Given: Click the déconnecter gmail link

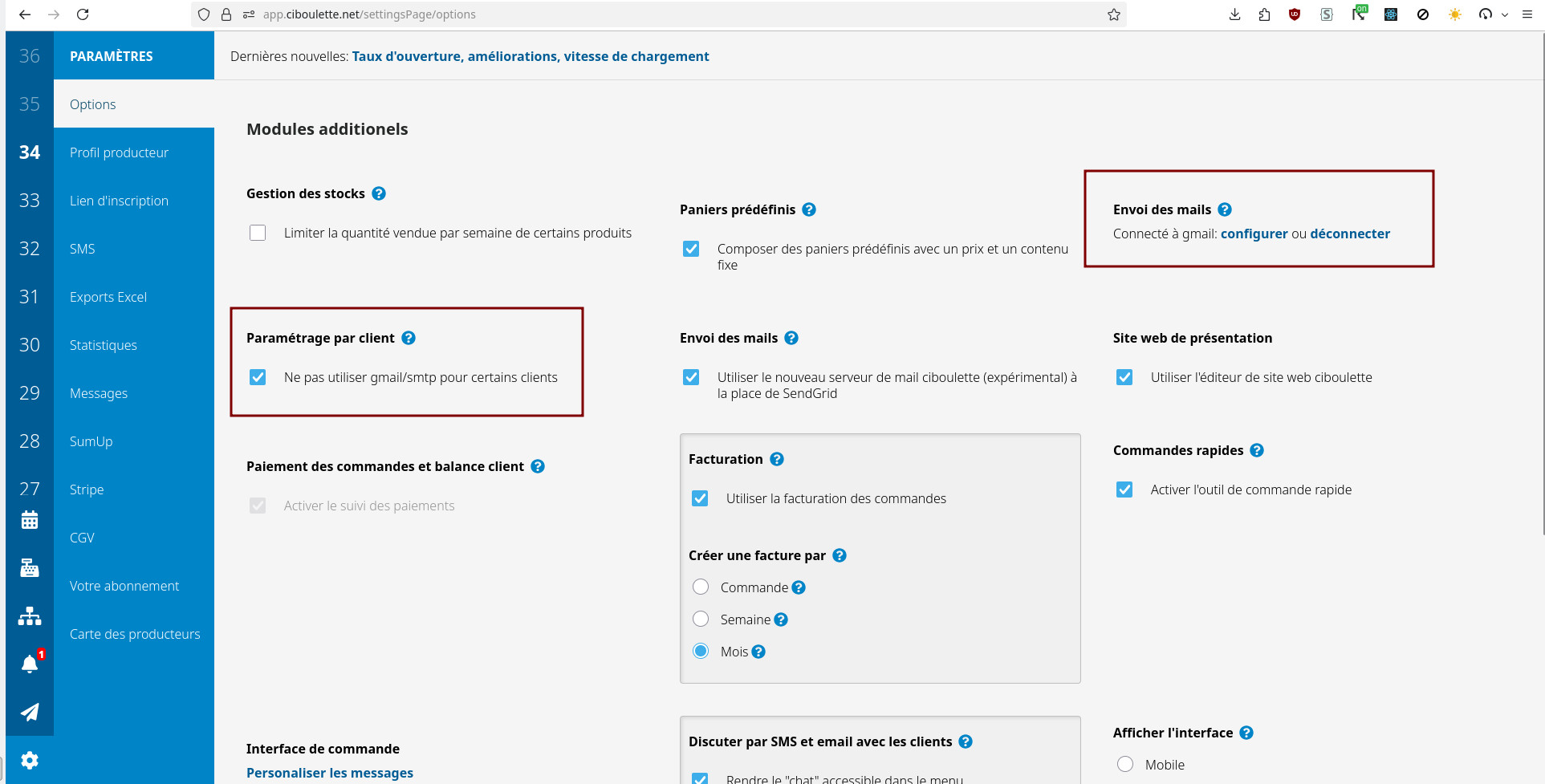Looking at the screenshot, I should pos(1350,234).
